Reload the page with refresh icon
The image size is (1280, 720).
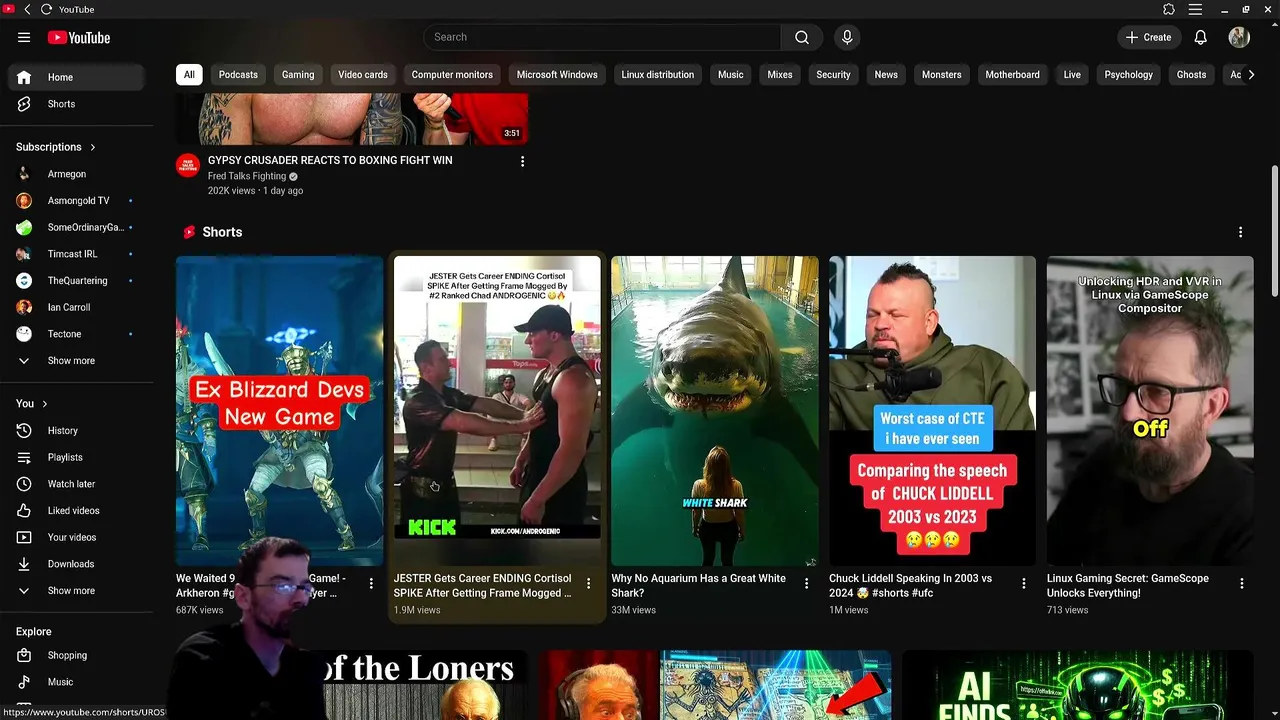tap(46, 9)
